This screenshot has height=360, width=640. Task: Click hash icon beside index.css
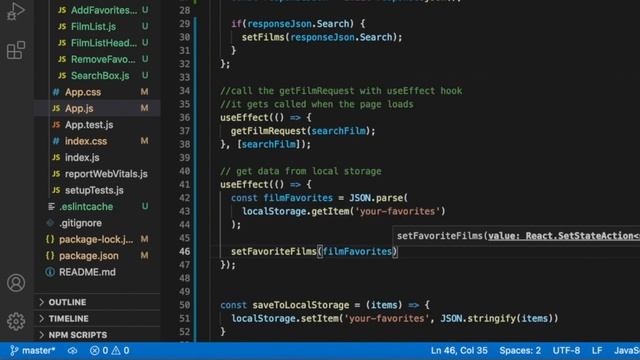click(56, 141)
